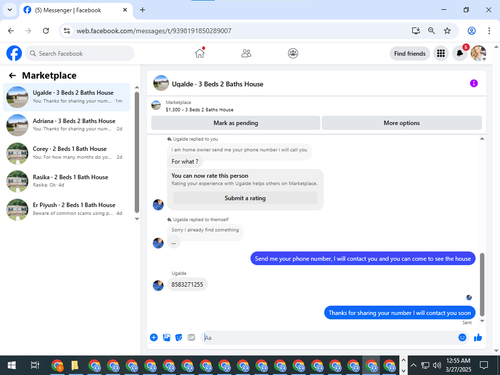
Task: Click Submit a rating button
Action: [x=245, y=198]
